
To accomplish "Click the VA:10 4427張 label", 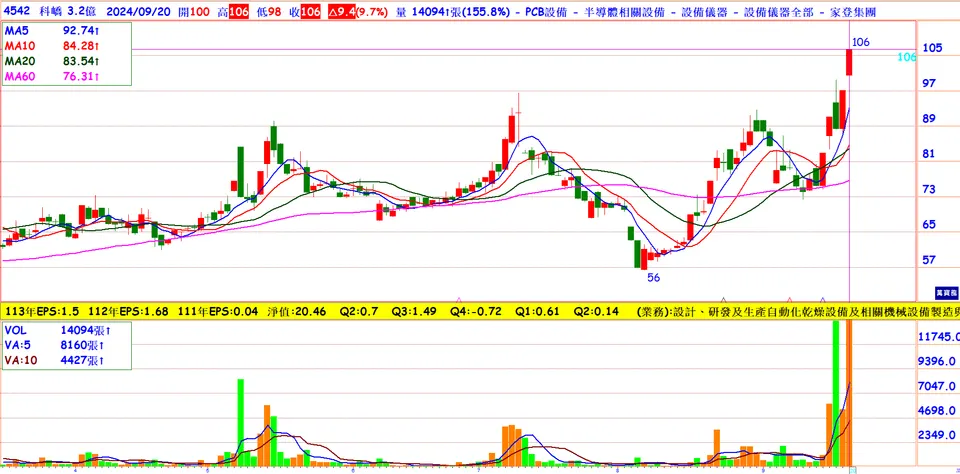I will [x=54, y=360].
